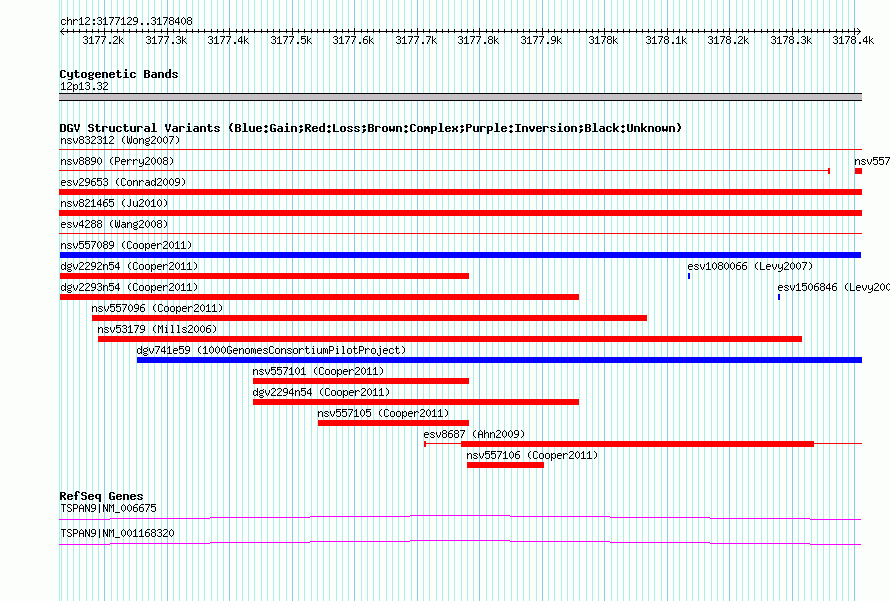Click the 12p13.32 band label
Image resolution: width=890 pixels, height=601 pixels.
point(84,86)
